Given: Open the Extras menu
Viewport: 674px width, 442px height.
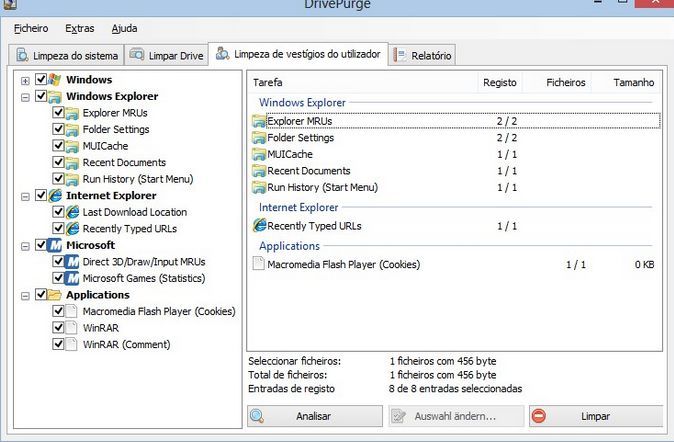Looking at the screenshot, I should [80, 29].
